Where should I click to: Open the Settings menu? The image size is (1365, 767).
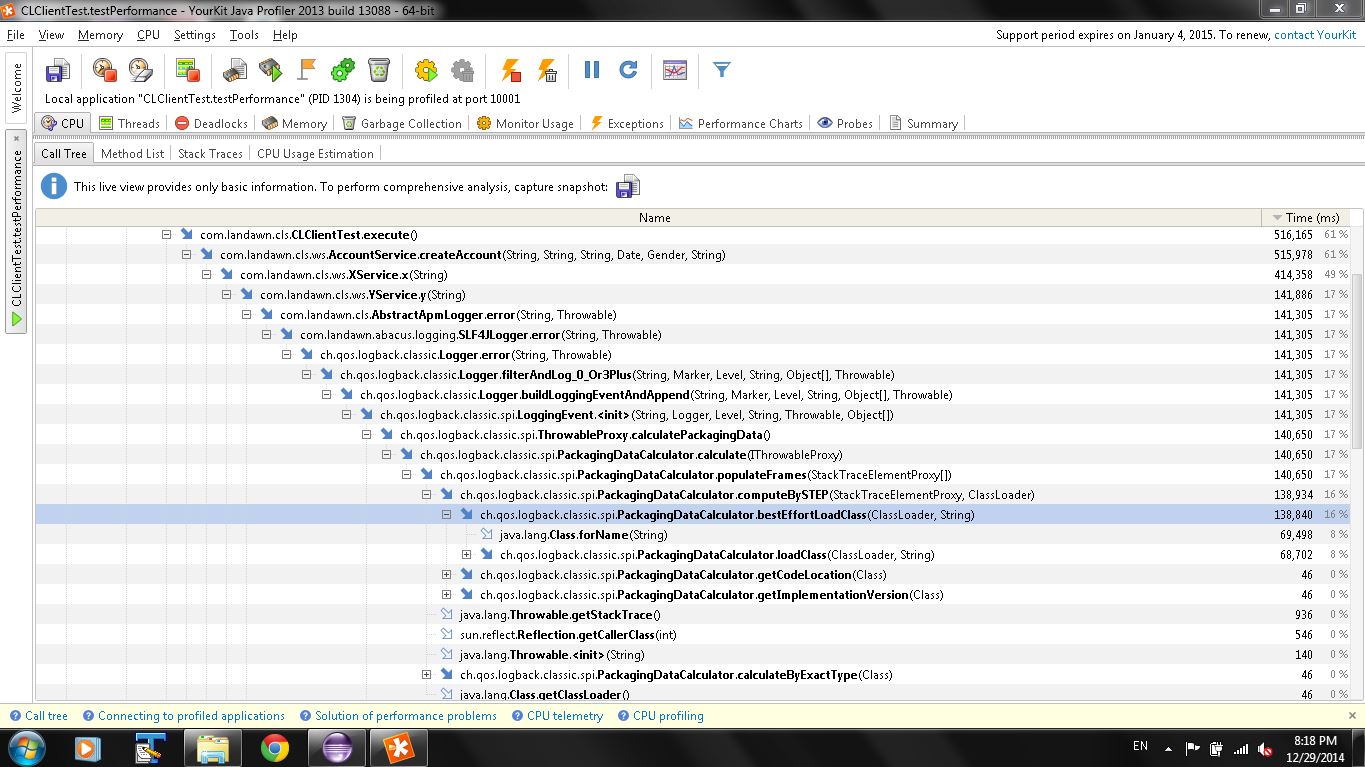[x=194, y=35]
